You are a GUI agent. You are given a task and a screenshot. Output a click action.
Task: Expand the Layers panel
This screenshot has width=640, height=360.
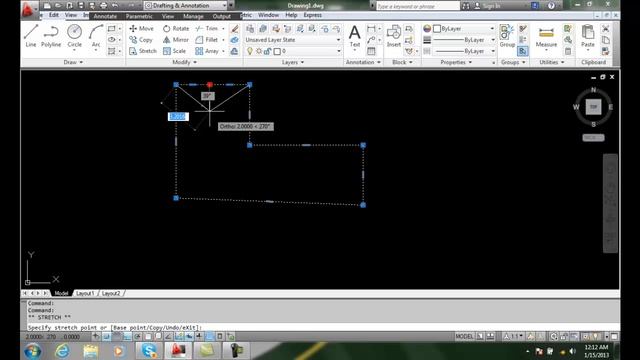pyautogui.click(x=293, y=62)
